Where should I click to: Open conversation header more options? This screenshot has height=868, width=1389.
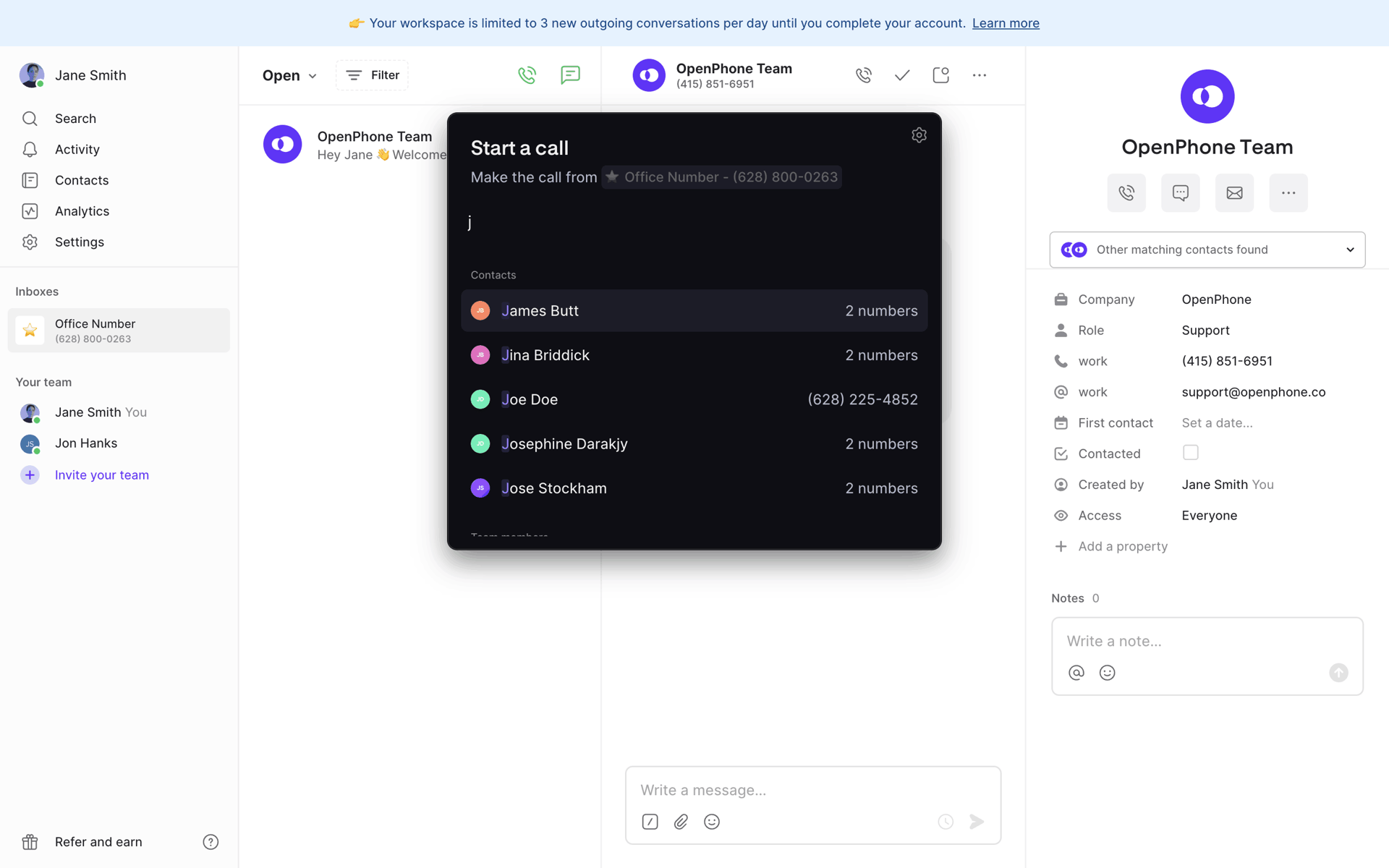pos(980,75)
